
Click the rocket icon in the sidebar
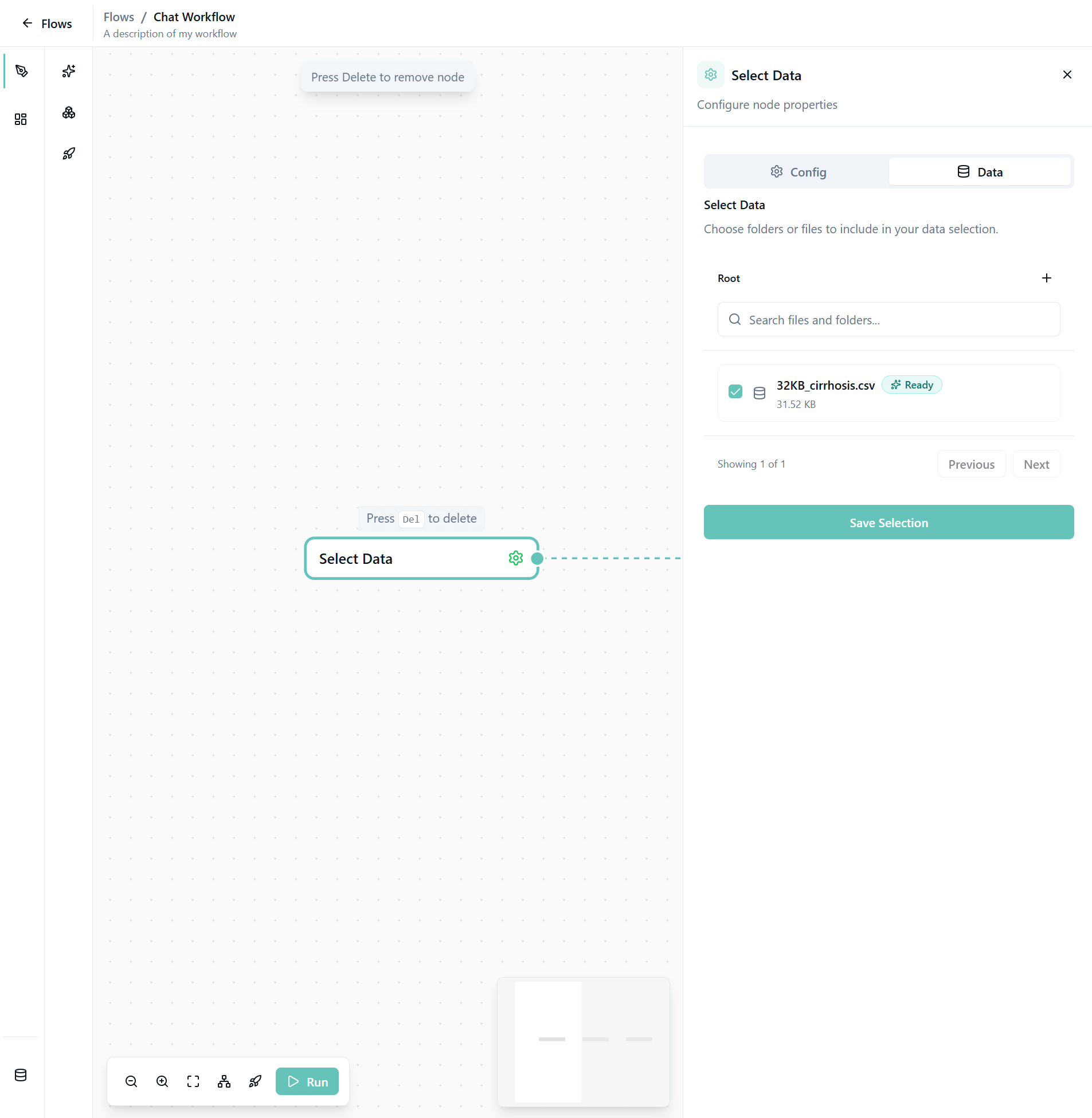[x=69, y=154]
